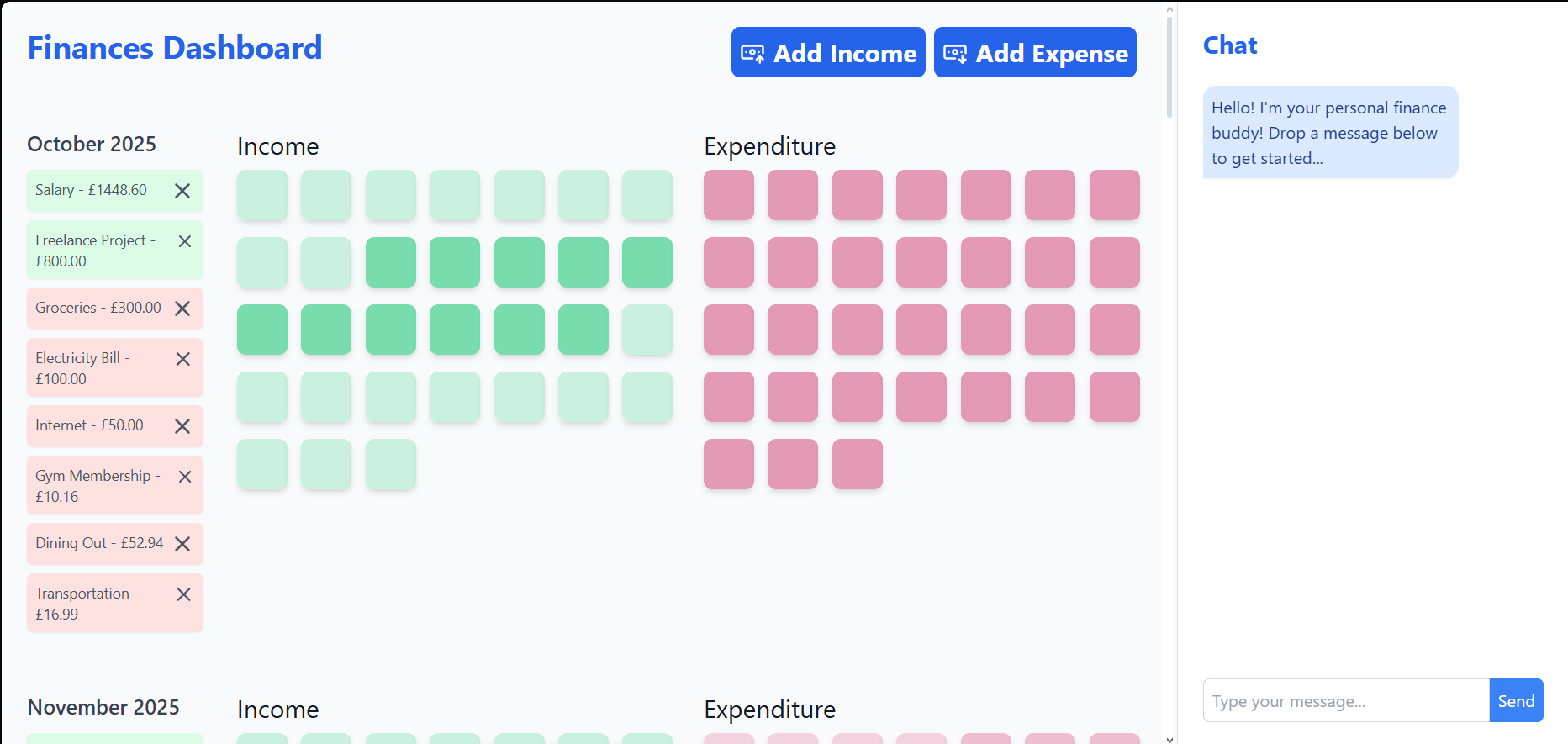
Task: Focus the chat message input field
Action: click(x=1346, y=700)
